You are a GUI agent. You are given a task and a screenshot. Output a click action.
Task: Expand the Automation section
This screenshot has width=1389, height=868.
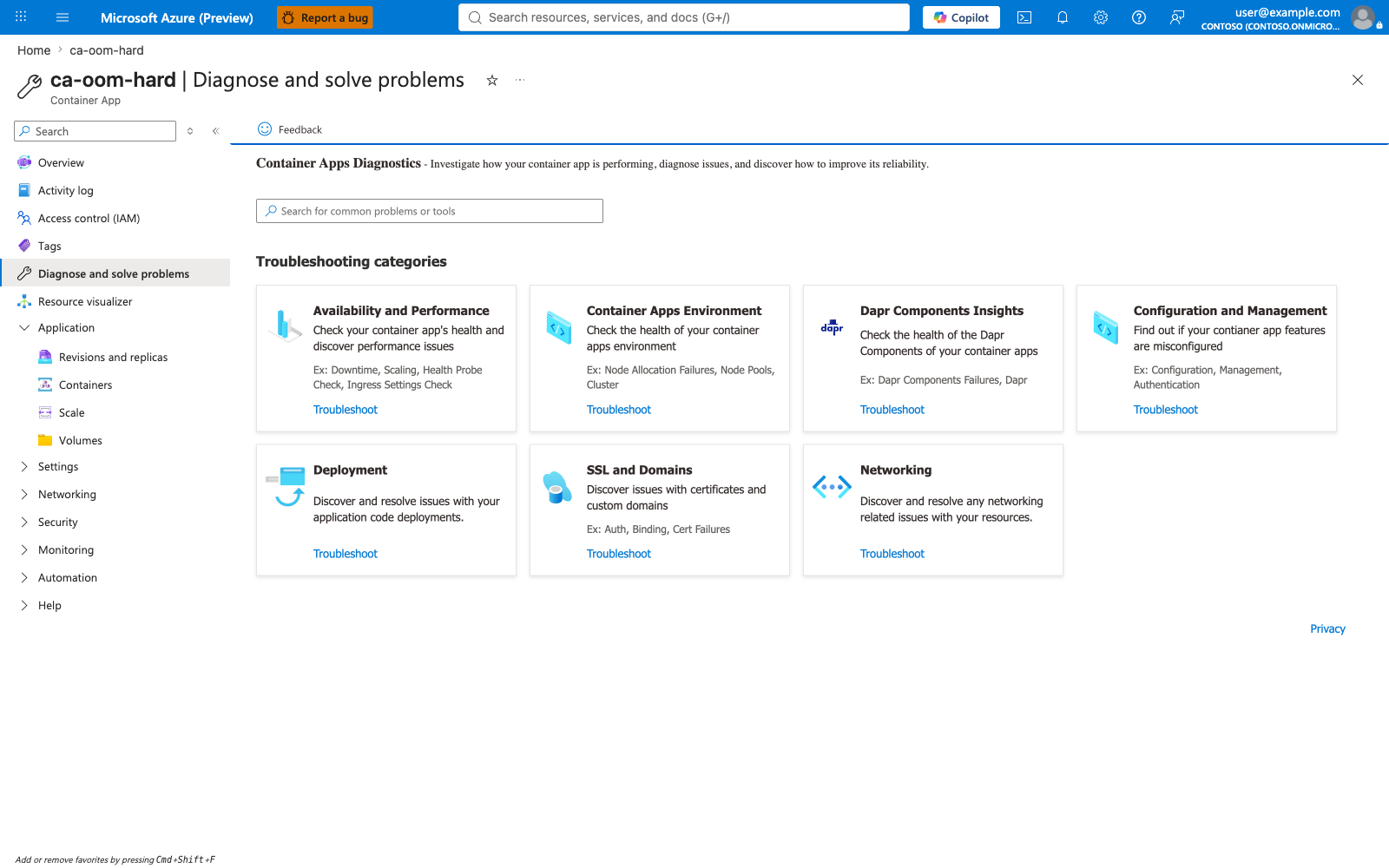pyautogui.click(x=24, y=578)
